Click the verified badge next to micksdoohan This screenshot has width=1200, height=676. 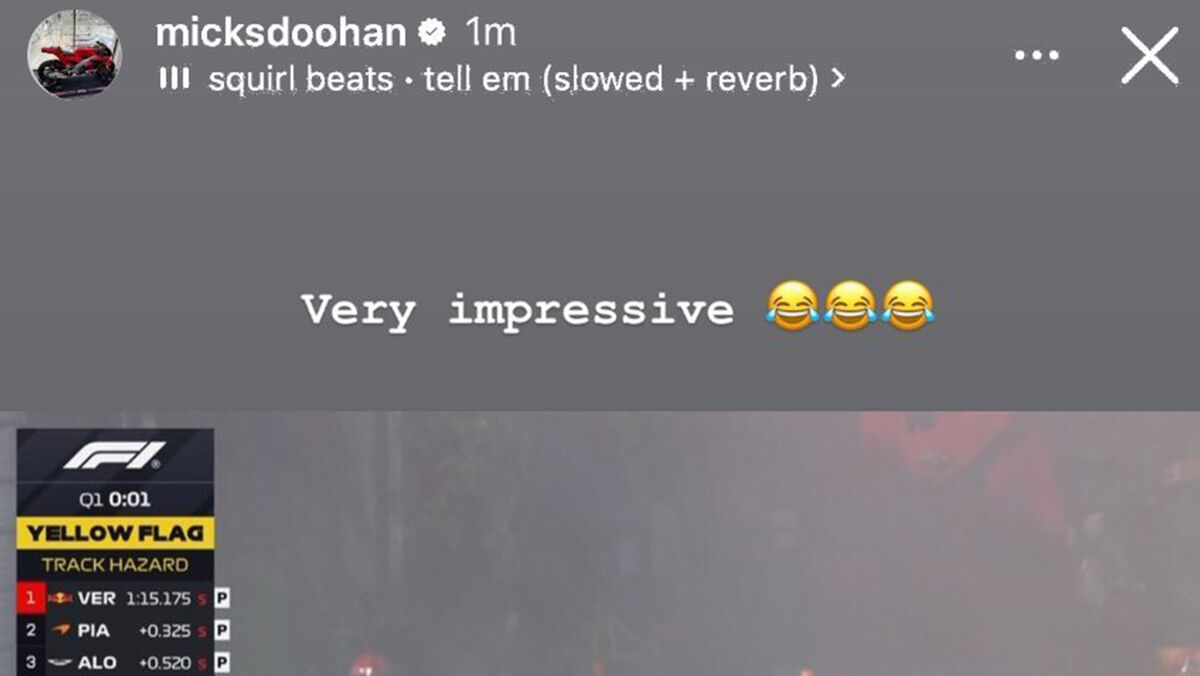point(432,34)
